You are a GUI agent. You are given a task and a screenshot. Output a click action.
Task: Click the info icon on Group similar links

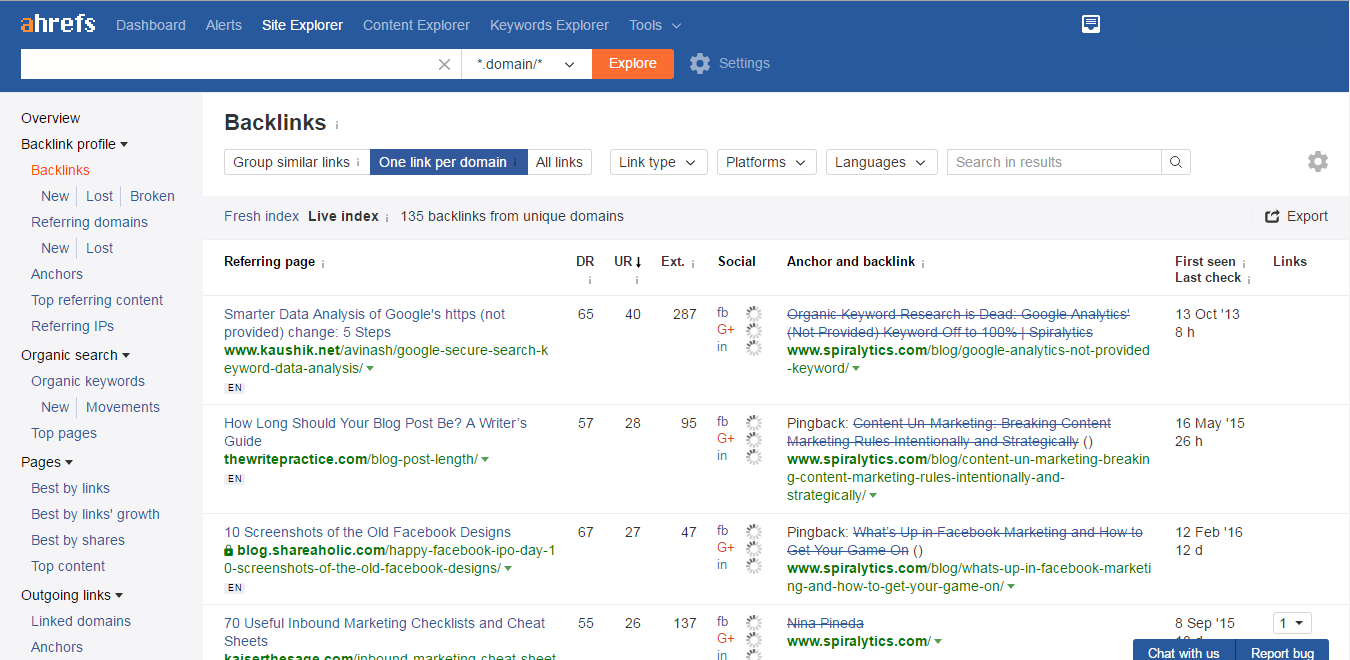pyautogui.click(x=358, y=163)
